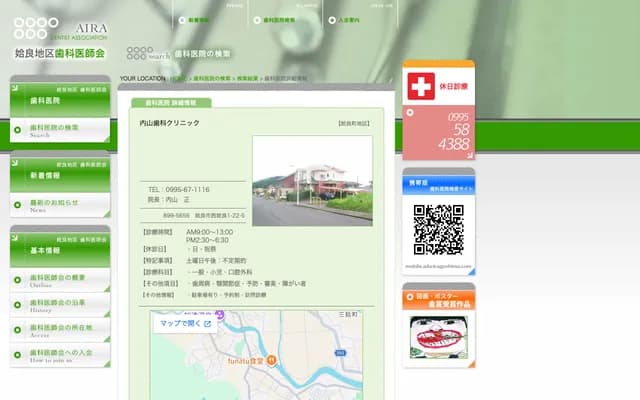This screenshot has width=640, height=400.
Task: Click the clinic building photo
Action: pyautogui.click(x=312, y=181)
